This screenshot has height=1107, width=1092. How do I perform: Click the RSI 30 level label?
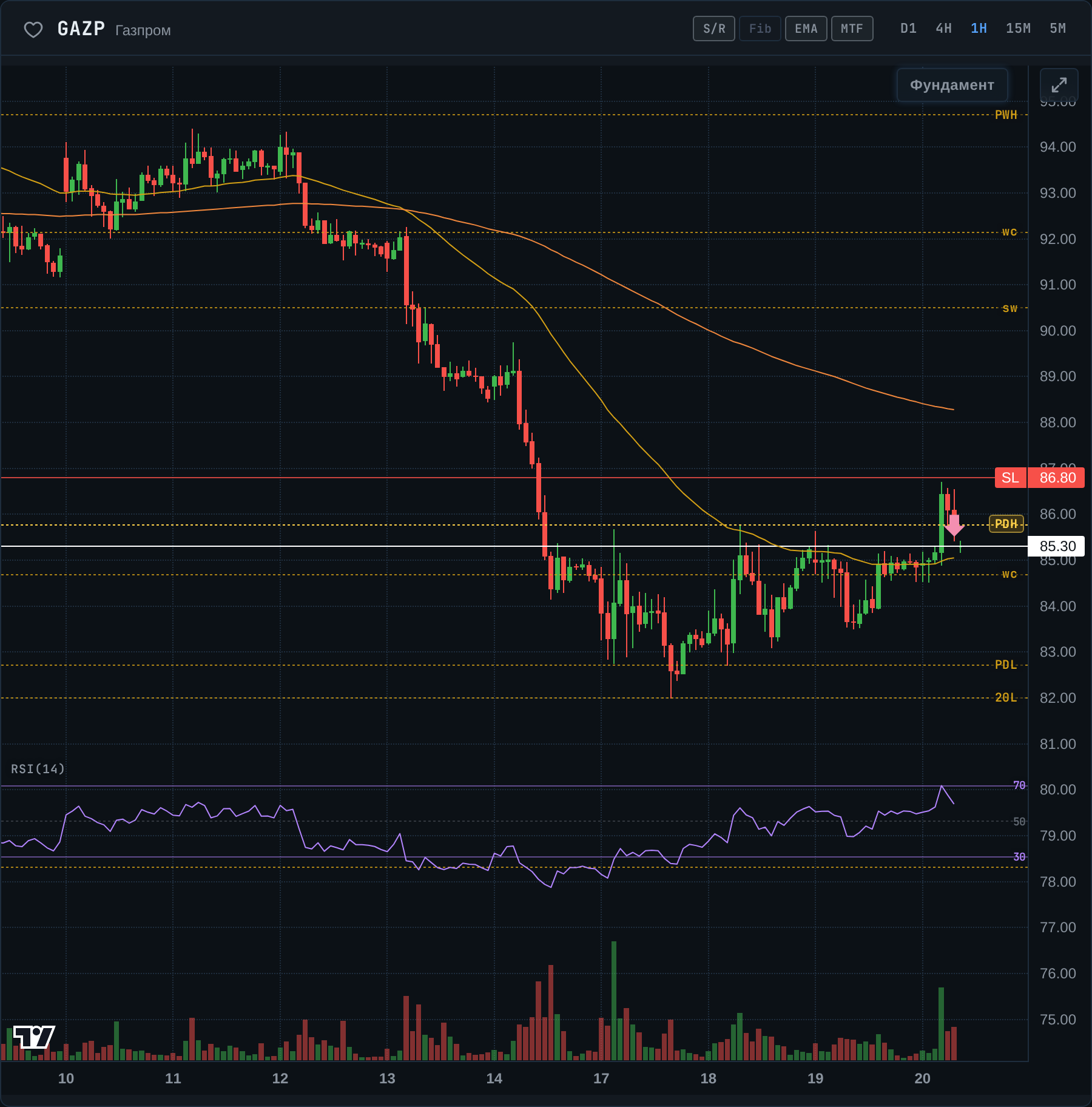pos(1019,857)
